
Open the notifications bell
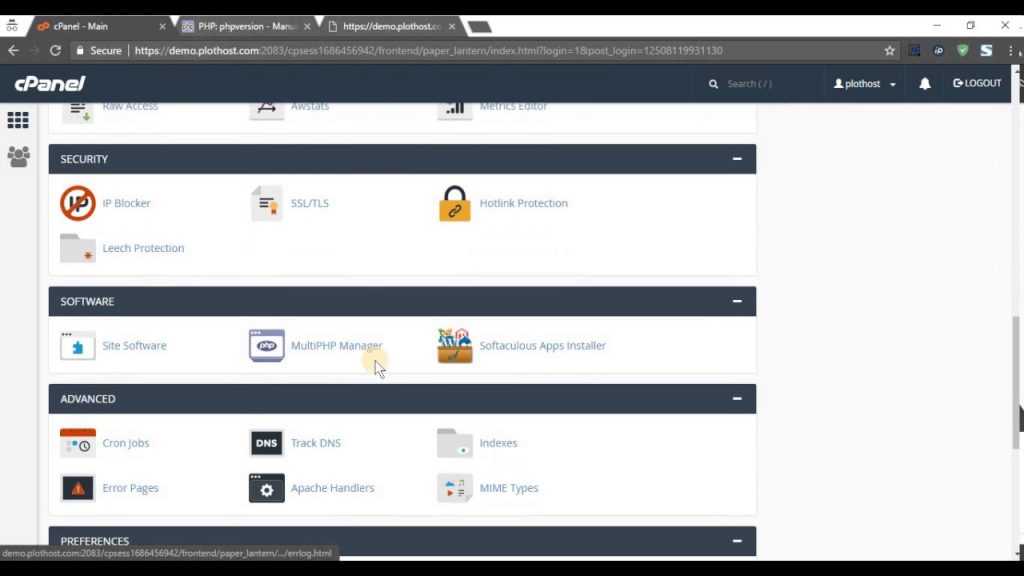point(924,84)
